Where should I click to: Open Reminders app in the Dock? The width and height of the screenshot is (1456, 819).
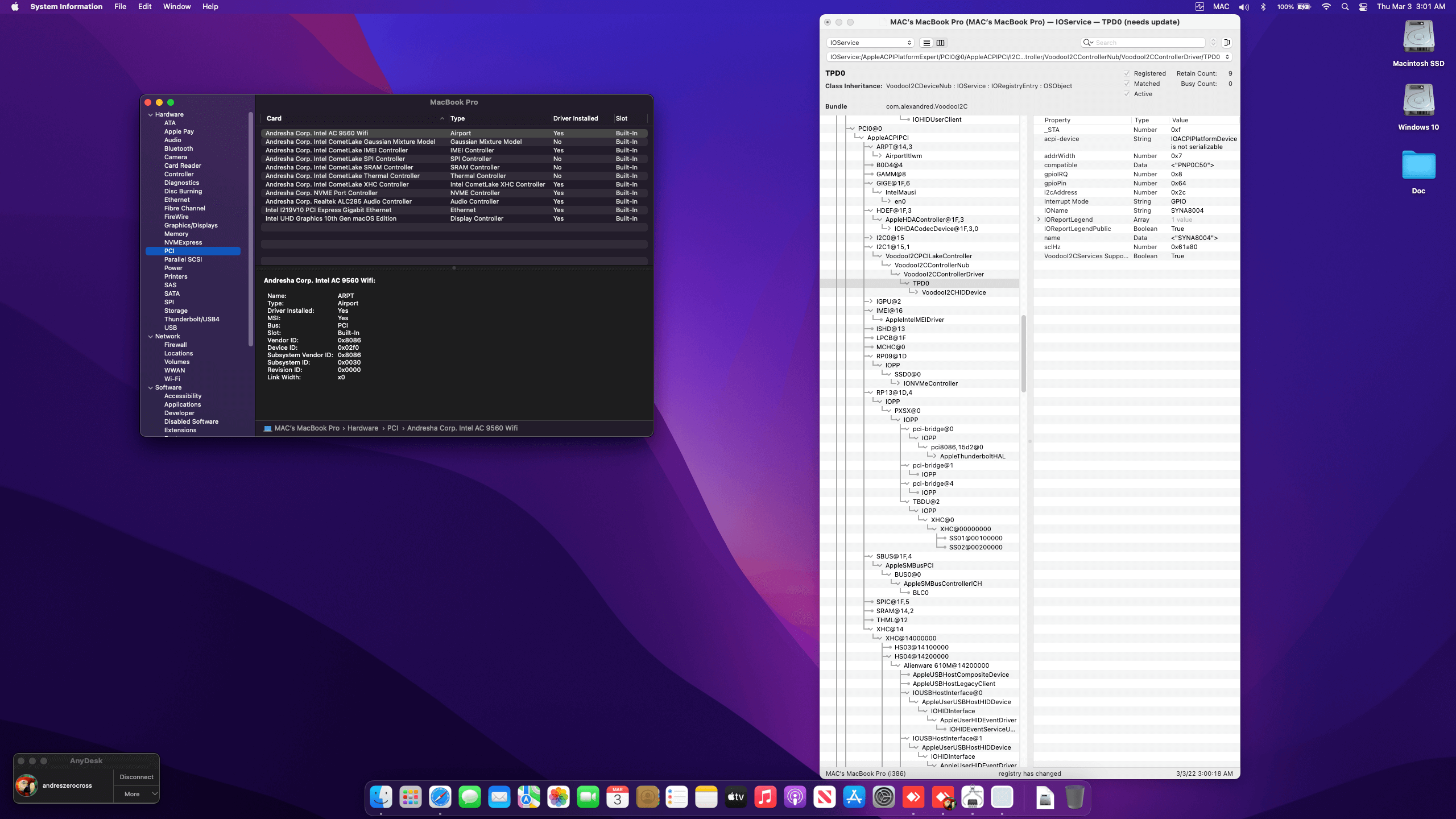pyautogui.click(x=677, y=797)
